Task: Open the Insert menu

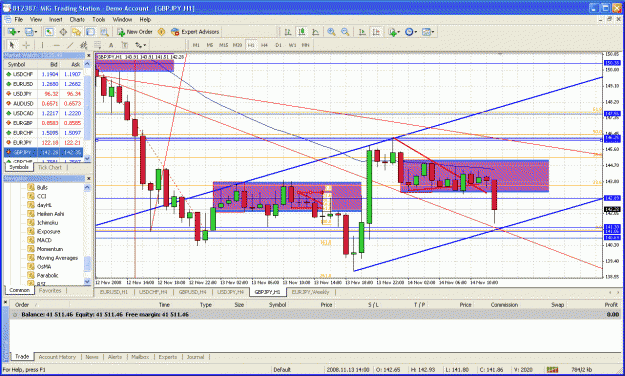Action: [55, 19]
